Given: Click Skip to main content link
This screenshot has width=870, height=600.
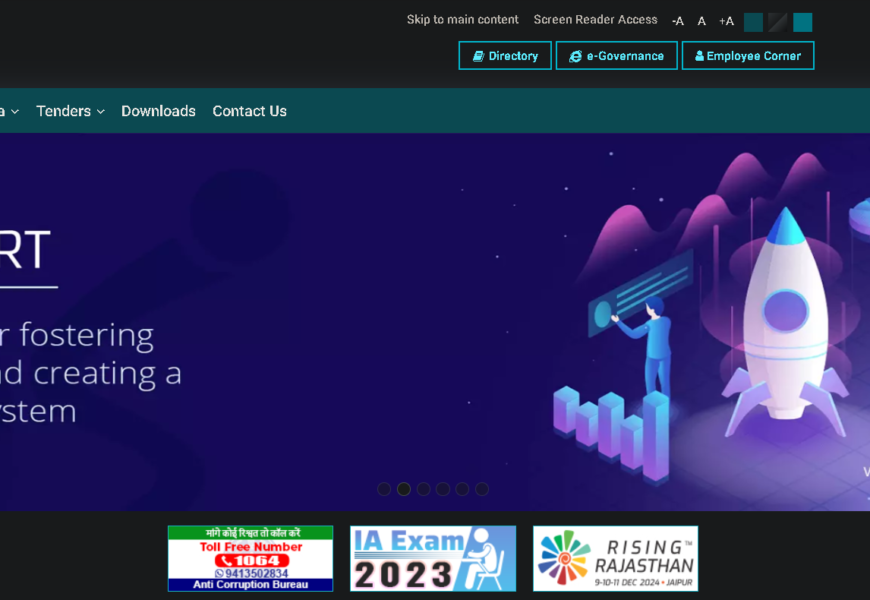Looking at the screenshot, I should pos(462,20).
